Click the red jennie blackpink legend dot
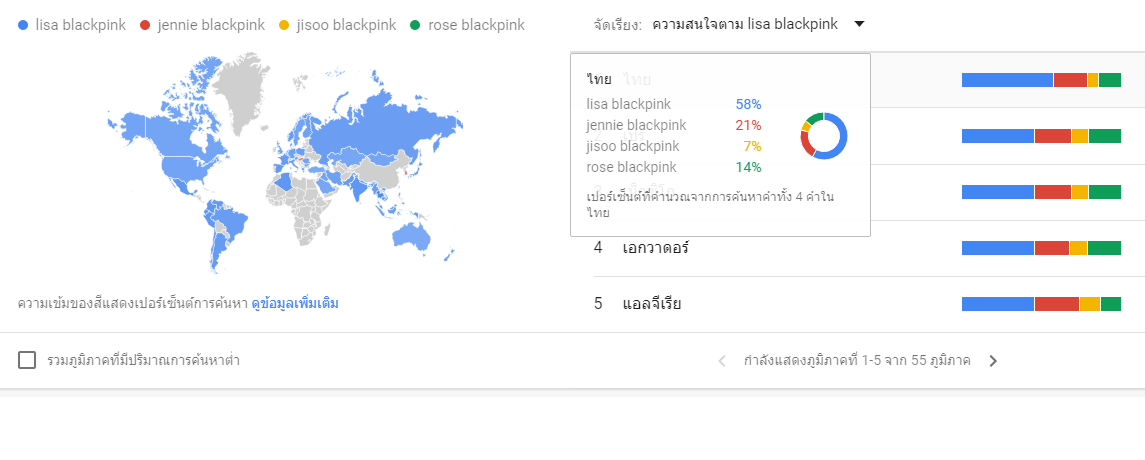Viewport: 1145px width, 460px height. (x=145, y=25)
